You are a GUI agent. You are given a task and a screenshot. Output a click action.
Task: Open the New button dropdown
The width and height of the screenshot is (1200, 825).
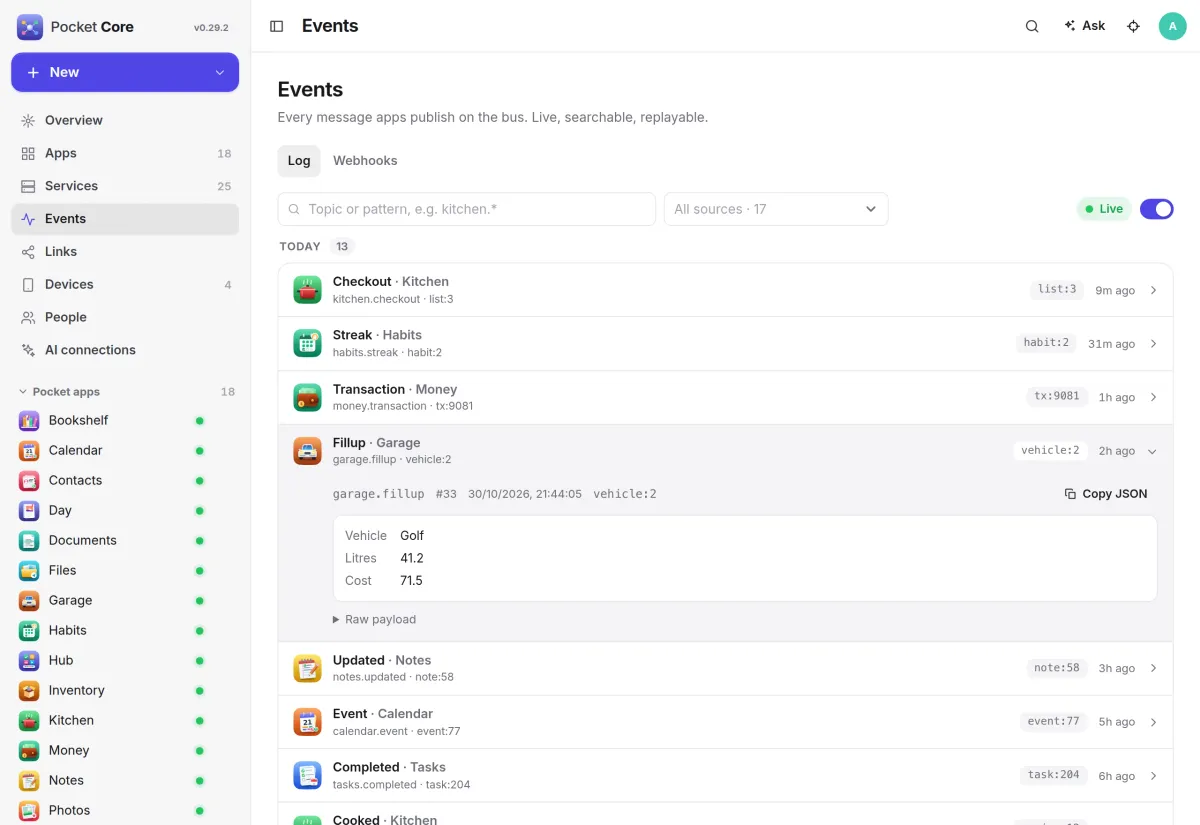click(220, 72)
